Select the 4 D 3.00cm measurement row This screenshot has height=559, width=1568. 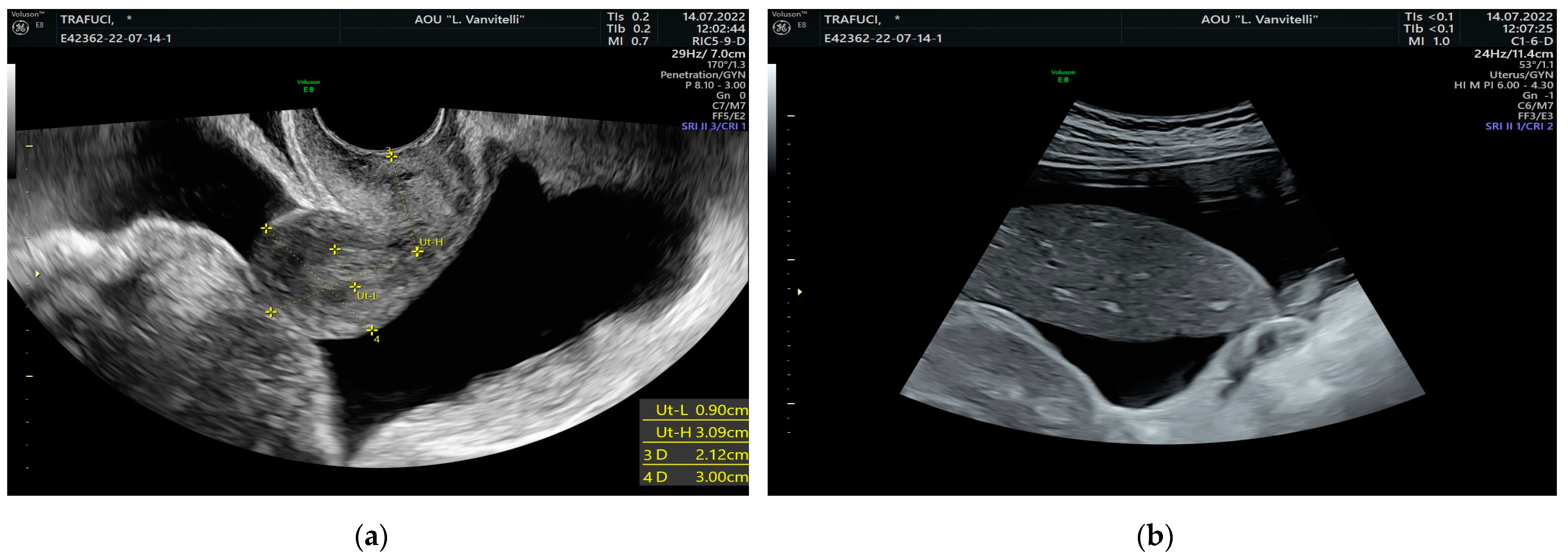point(695,476)
